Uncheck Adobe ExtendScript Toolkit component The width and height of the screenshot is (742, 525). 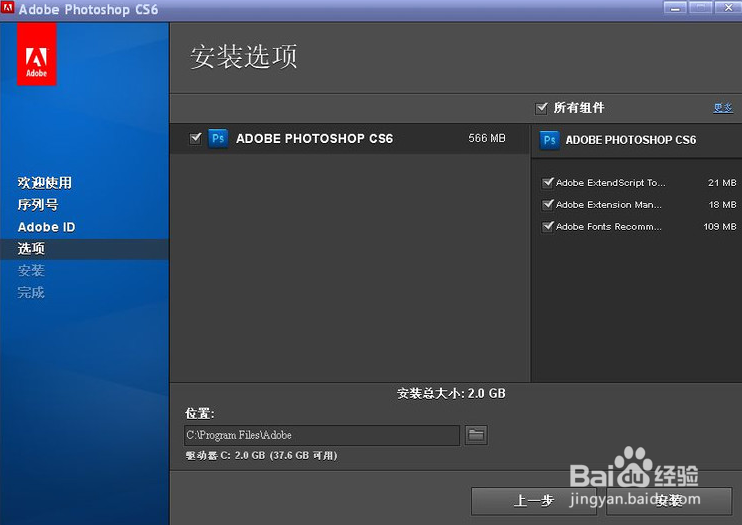click(x=548, y=183)
